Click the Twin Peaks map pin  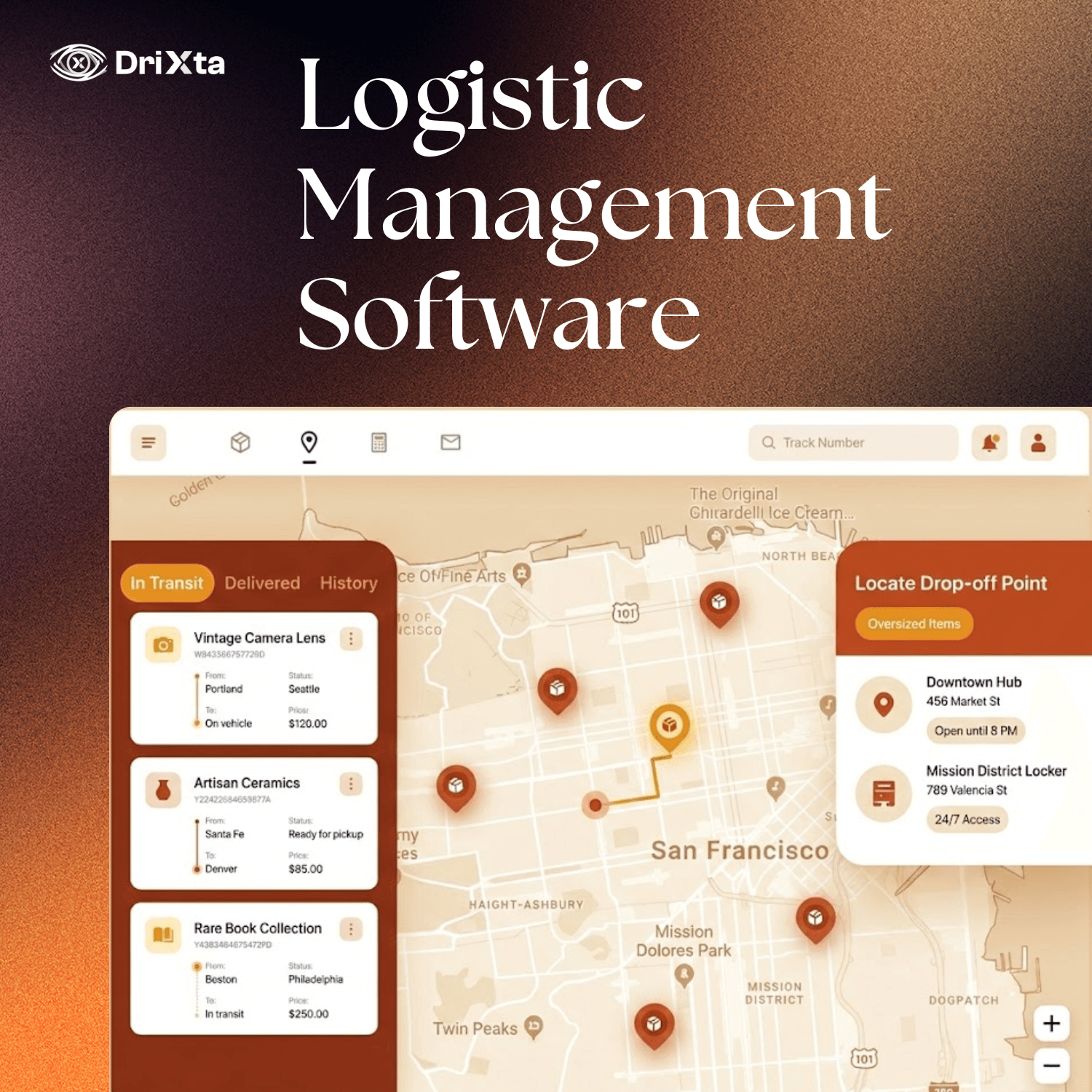pos(534,1026)
